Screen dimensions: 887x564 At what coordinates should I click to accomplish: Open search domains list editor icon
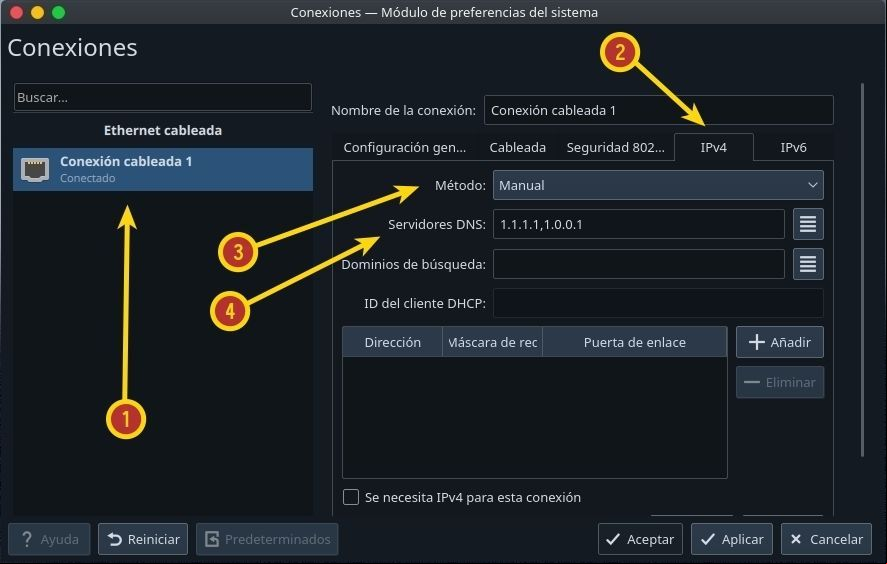coord(808,264)
